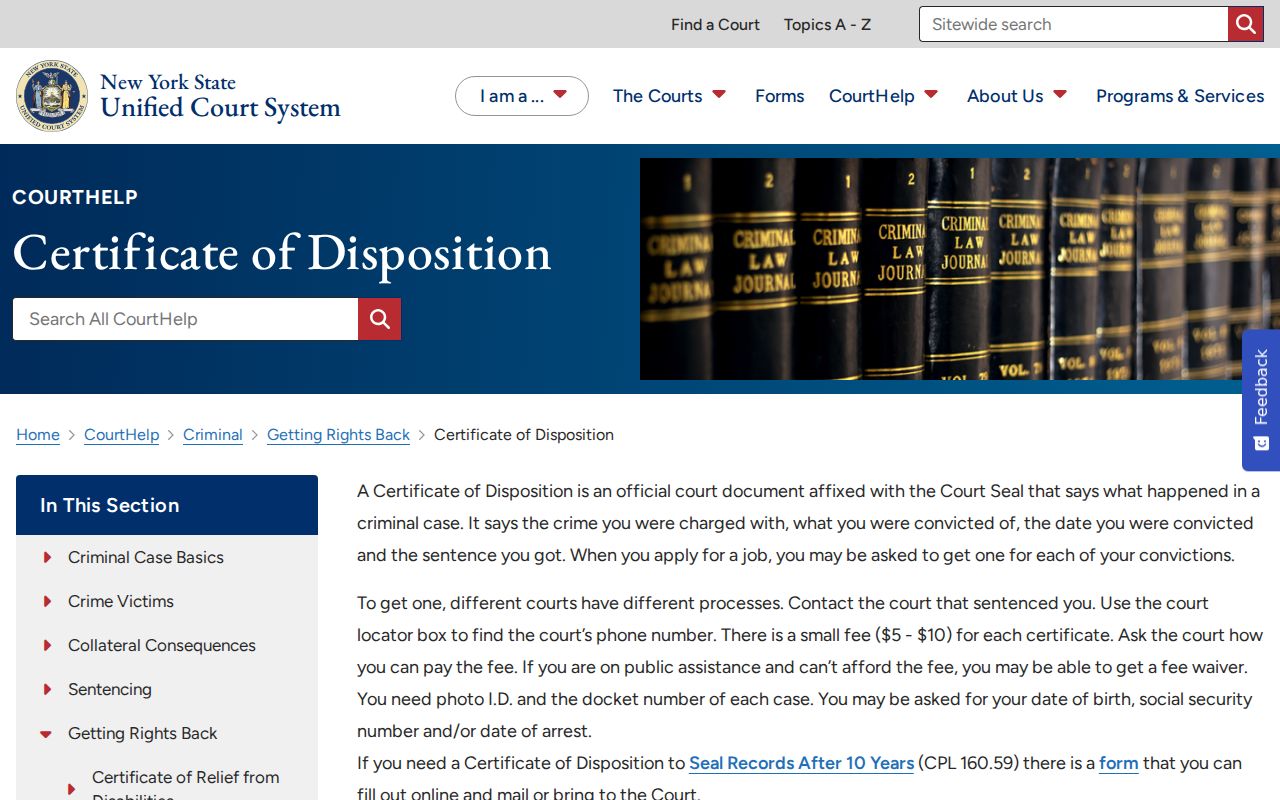This screenshot has height=800, width=1280.
Task: Go to CourtHelp breadcrumb link
Action: point(122,435)
